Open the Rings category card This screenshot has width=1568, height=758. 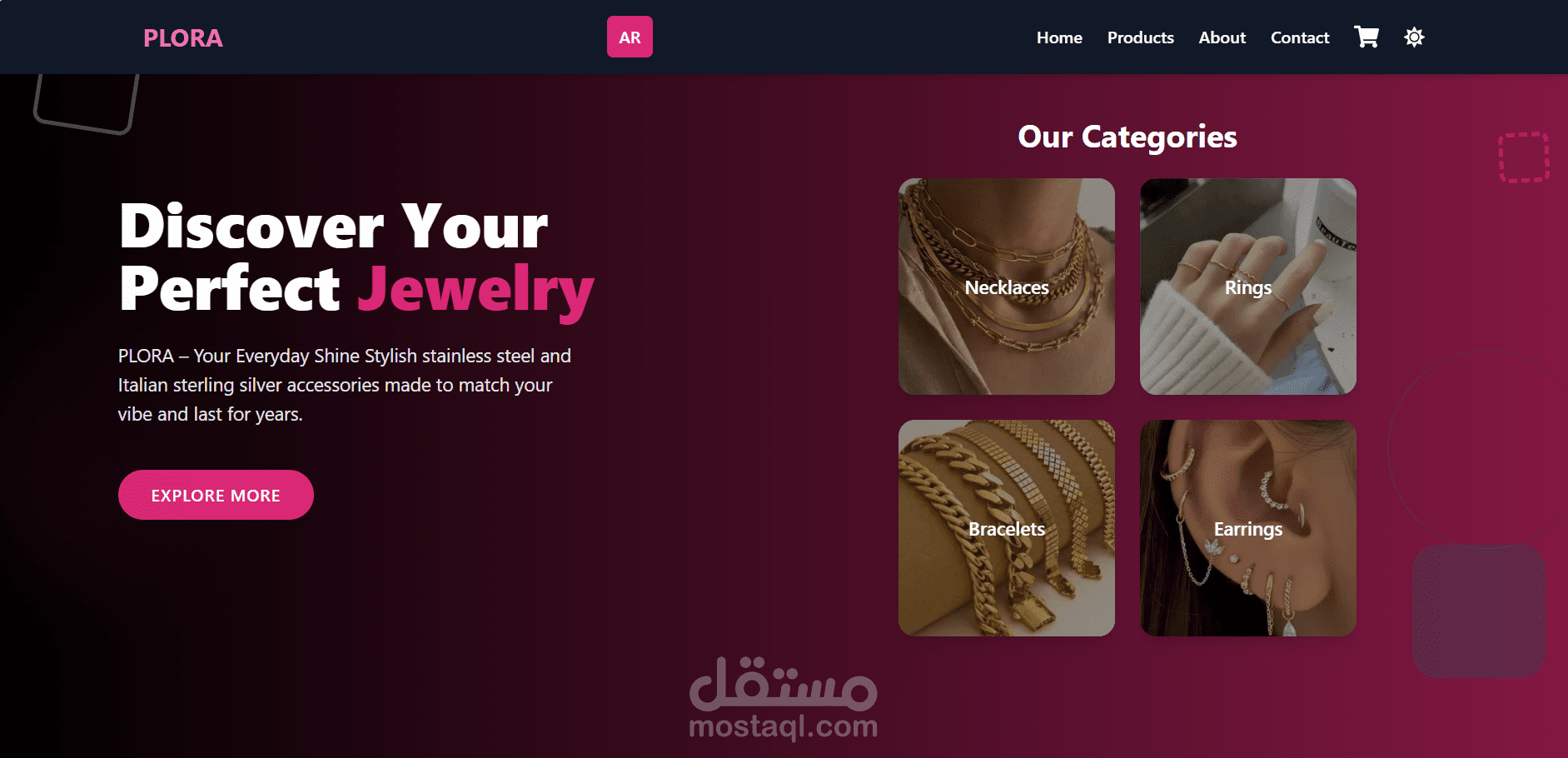coord(1248,287)
